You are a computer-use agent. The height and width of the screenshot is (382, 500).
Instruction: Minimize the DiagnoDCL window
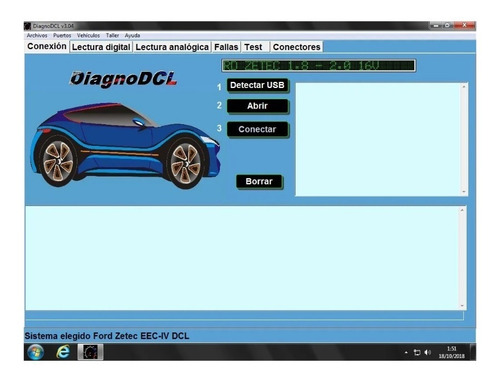[x=436, y=26]
